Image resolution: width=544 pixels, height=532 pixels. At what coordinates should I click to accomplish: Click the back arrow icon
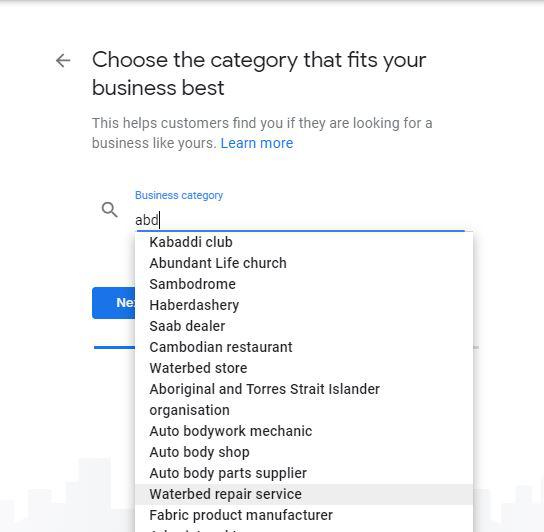pos(63,61)
